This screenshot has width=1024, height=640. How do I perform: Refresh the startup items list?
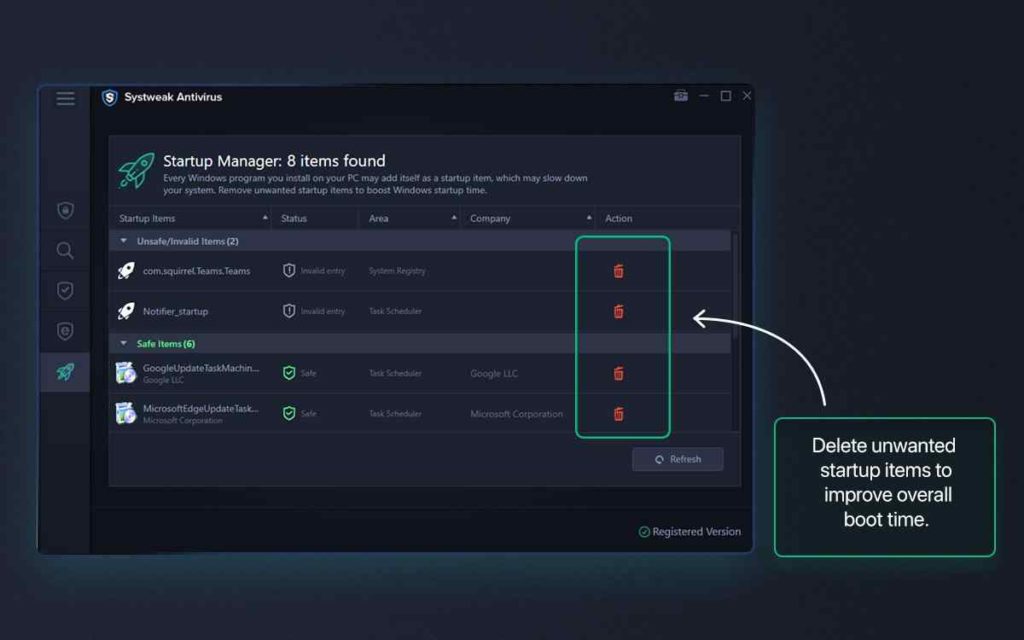(677, 459)
